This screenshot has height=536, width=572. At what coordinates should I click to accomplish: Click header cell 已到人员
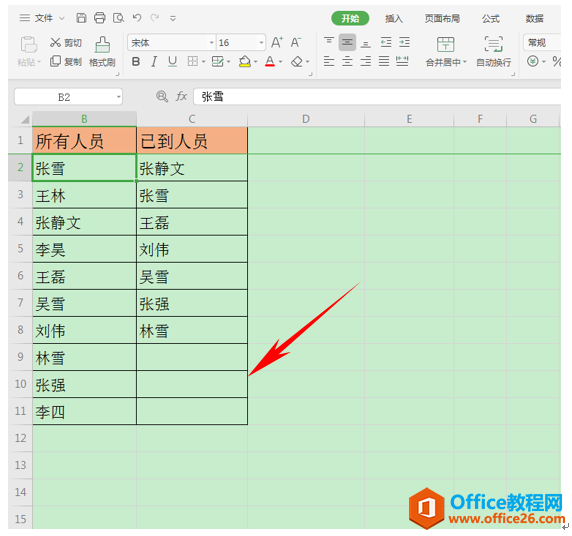192,140
